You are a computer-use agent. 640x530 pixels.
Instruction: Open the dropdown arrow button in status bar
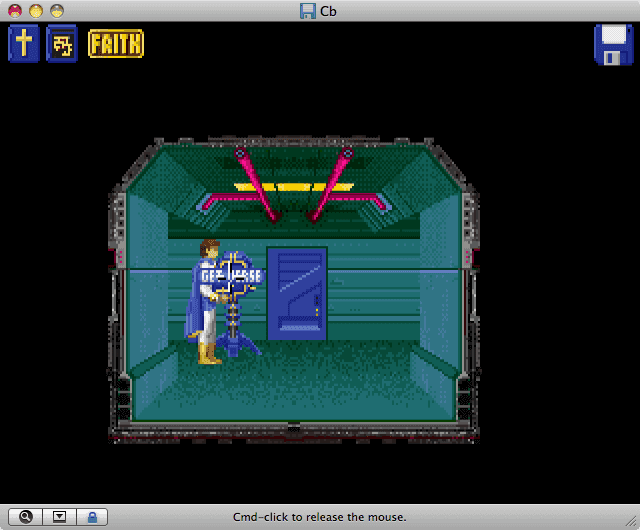click(60, 517)
